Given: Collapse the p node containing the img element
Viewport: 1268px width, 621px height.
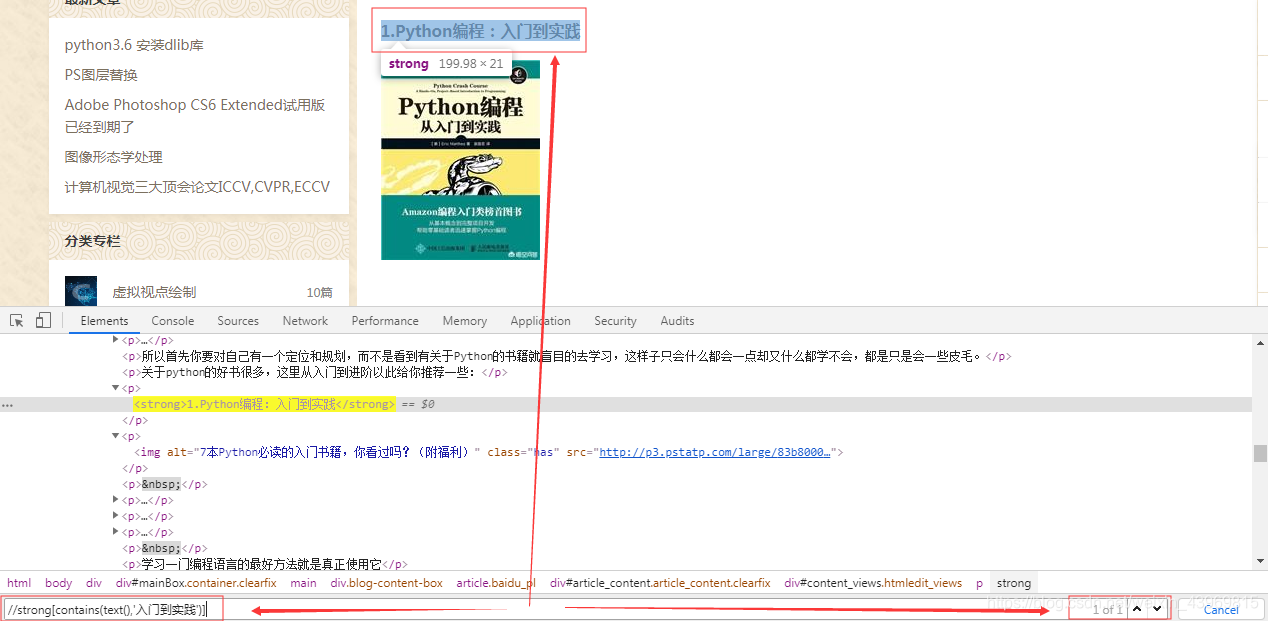Looking at the screenshot, I should click(x=116, y=436).
